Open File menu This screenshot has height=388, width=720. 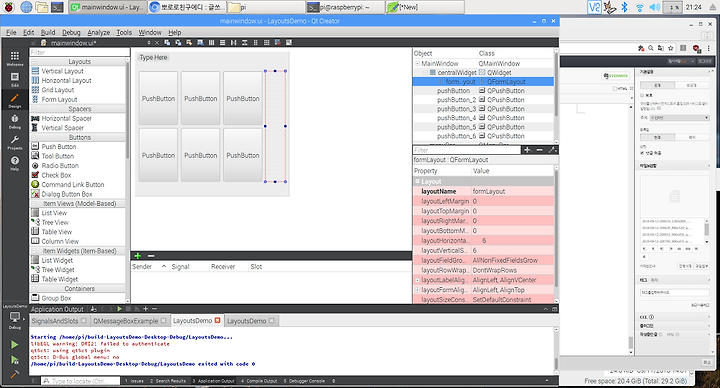tap(11, 32)
